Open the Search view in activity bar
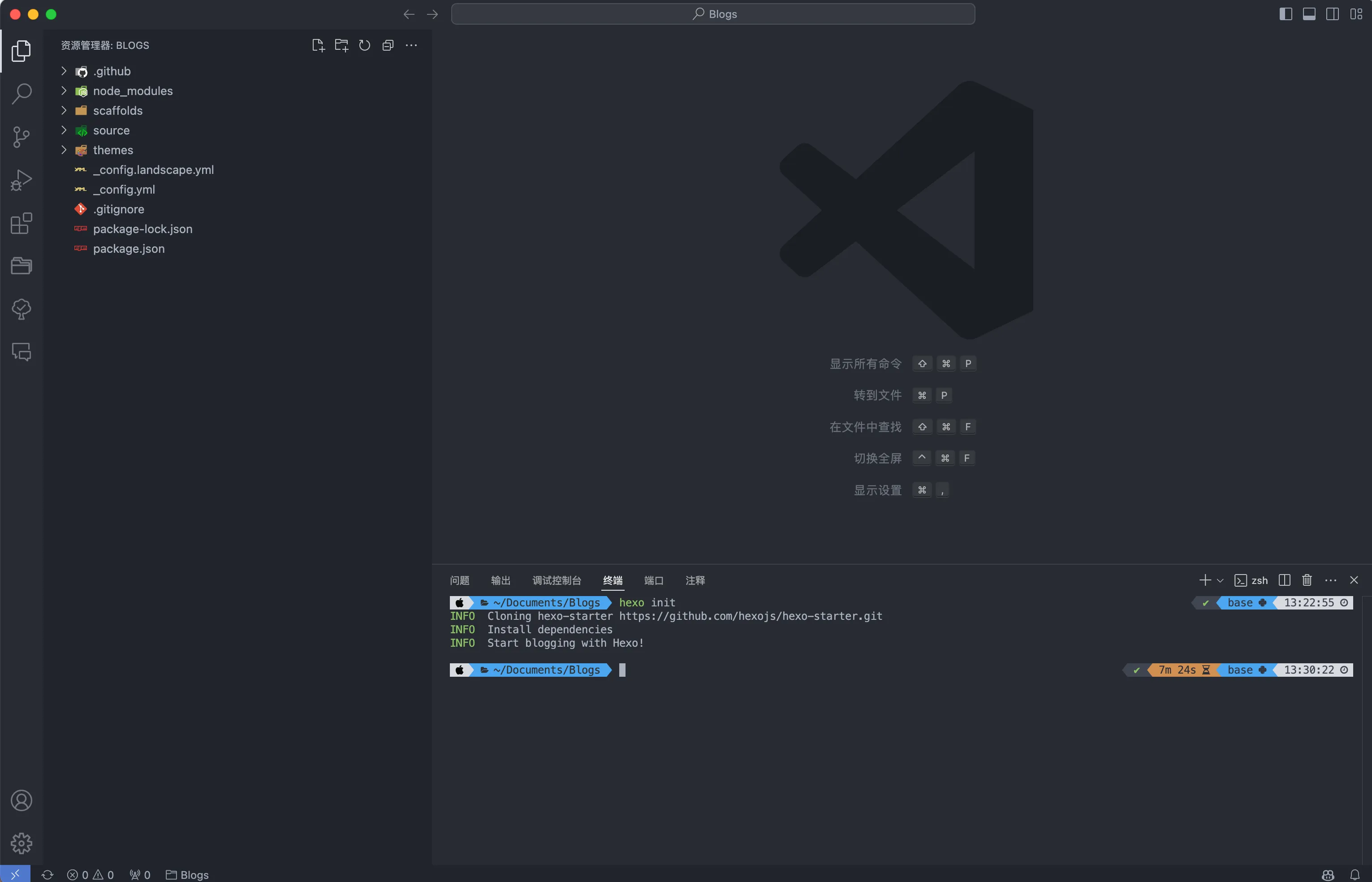 21,93
